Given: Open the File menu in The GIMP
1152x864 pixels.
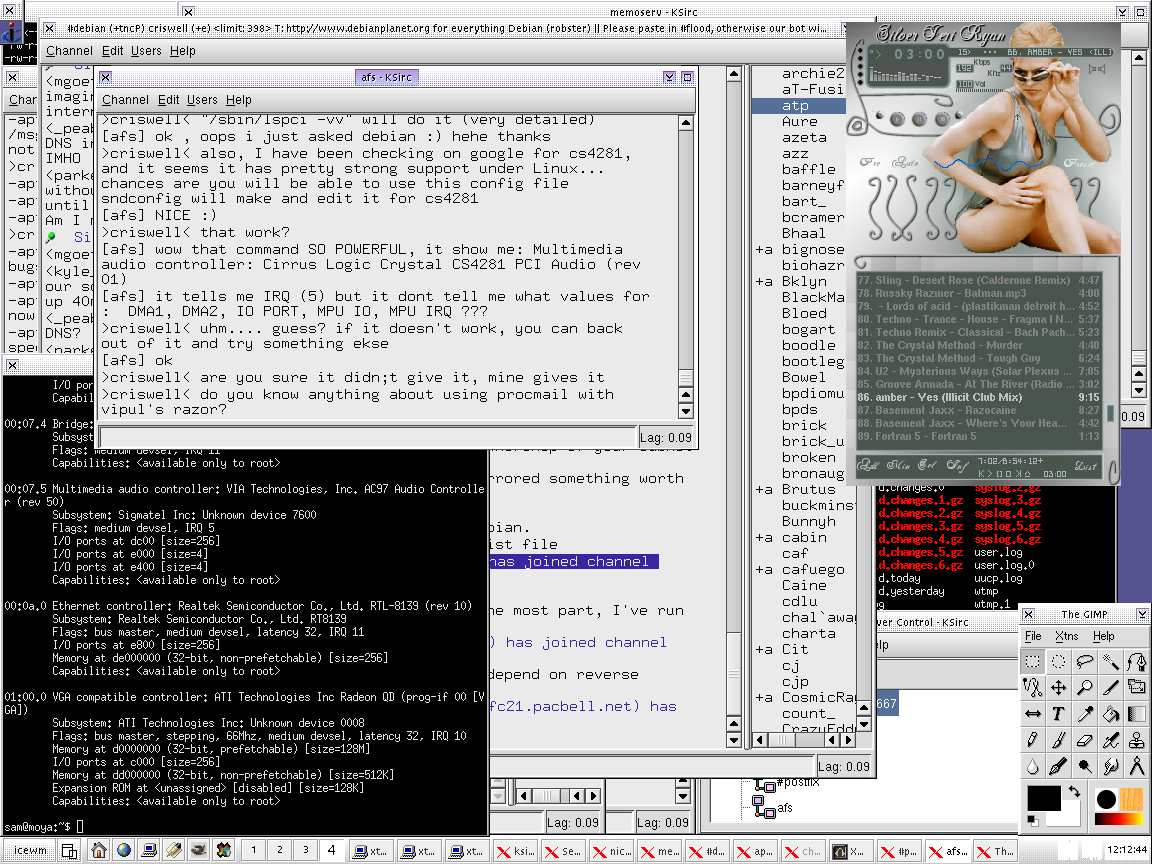Looking at the screenshot, I should tap(1033, 636).
